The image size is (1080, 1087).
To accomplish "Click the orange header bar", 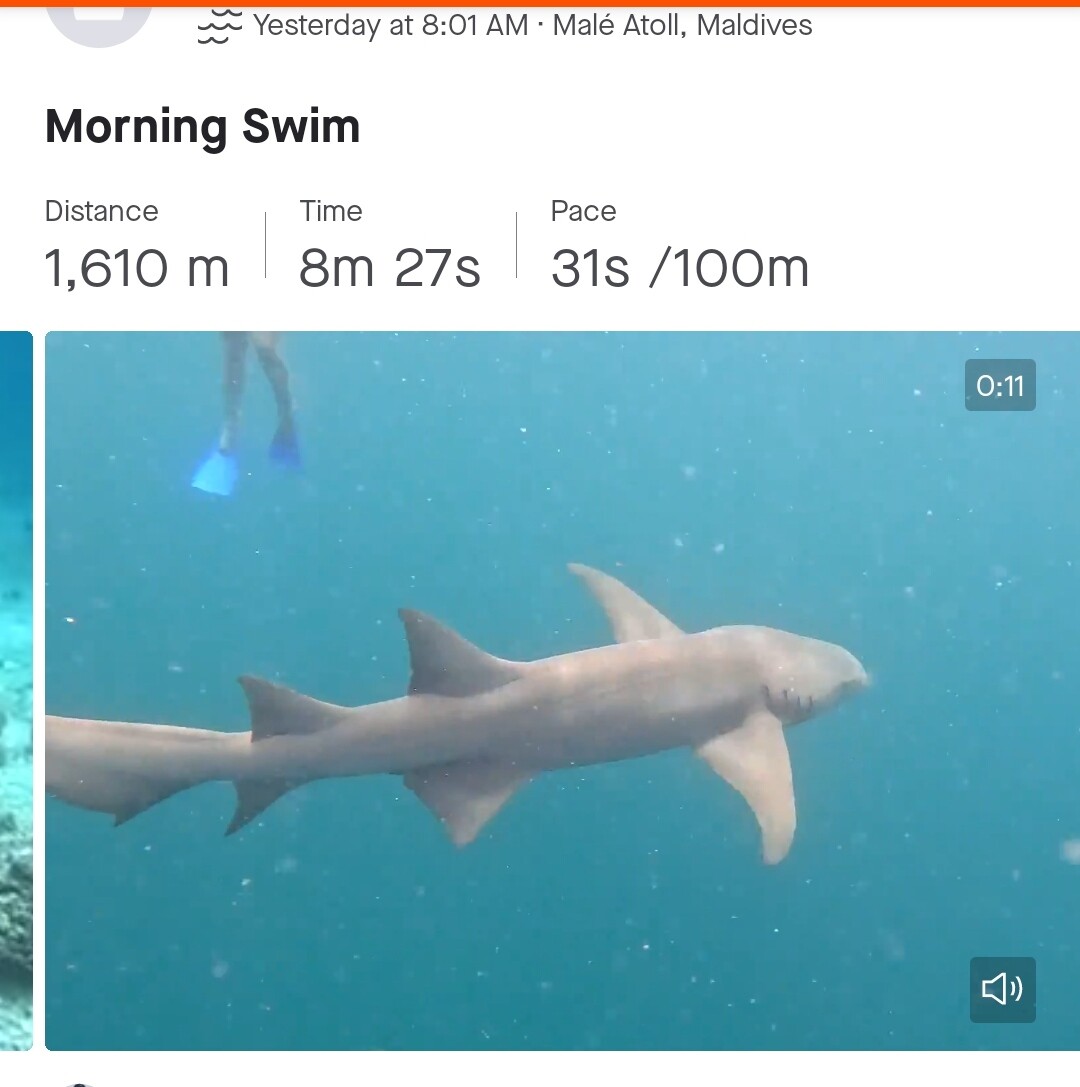I will point(540,3).
